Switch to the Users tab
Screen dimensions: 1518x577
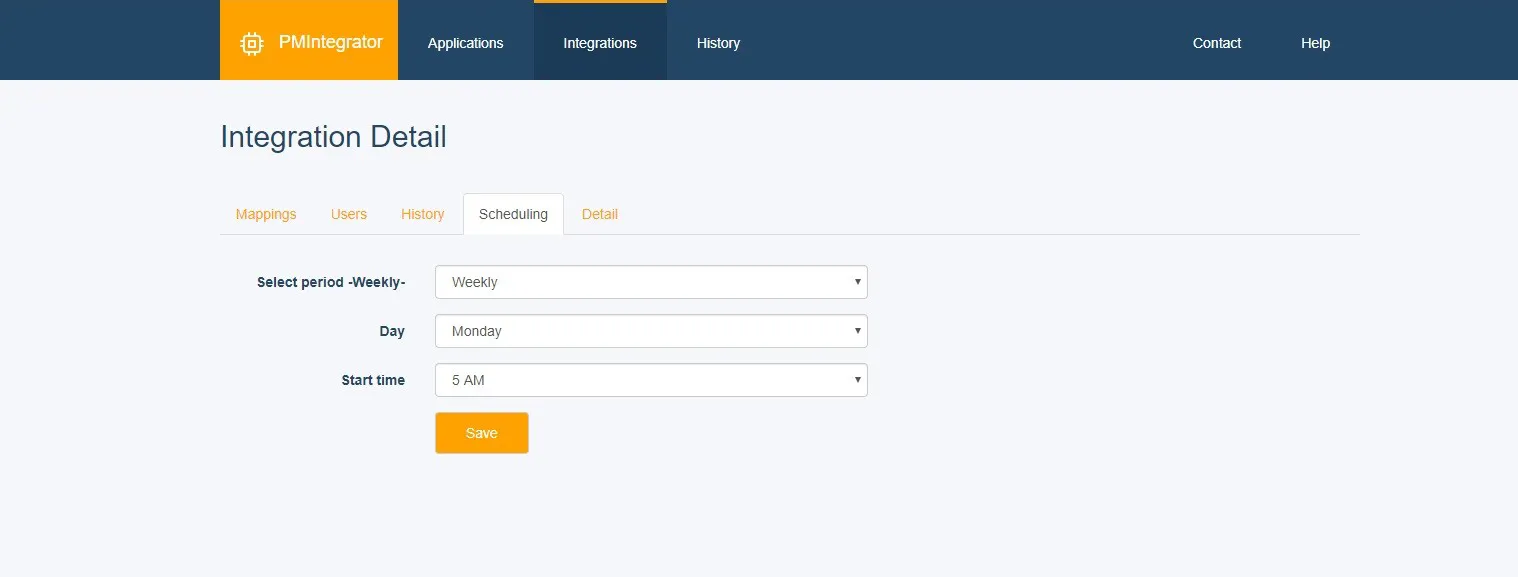(348, 214)
